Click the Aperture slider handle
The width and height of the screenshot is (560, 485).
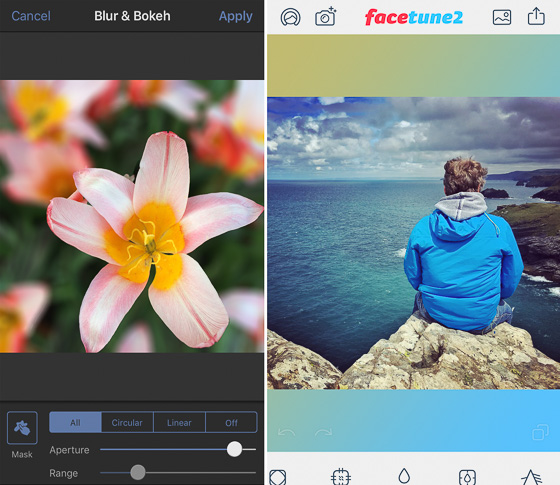point(234,449)
